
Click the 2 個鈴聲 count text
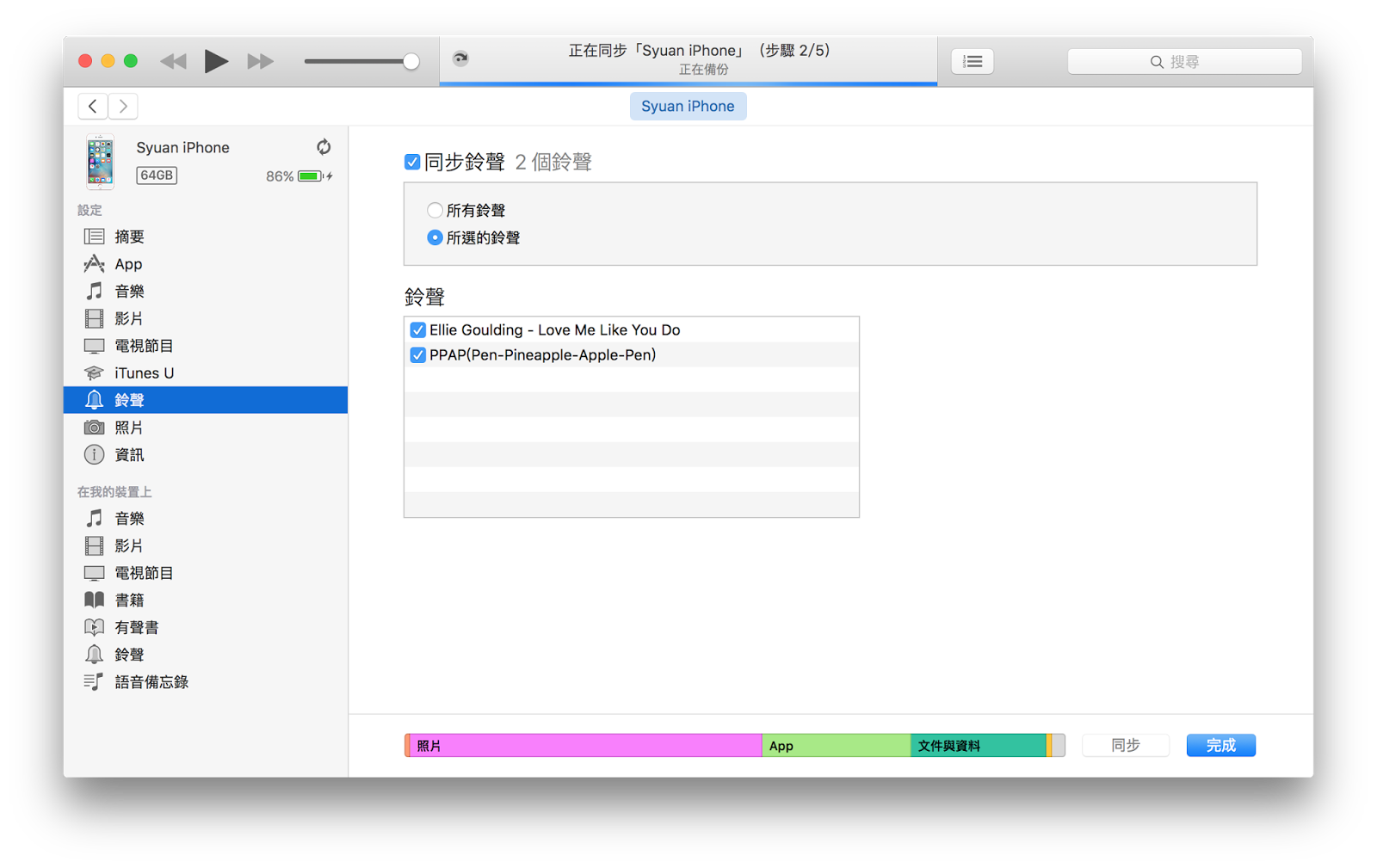pyautogui.click(x=553, y=162)
